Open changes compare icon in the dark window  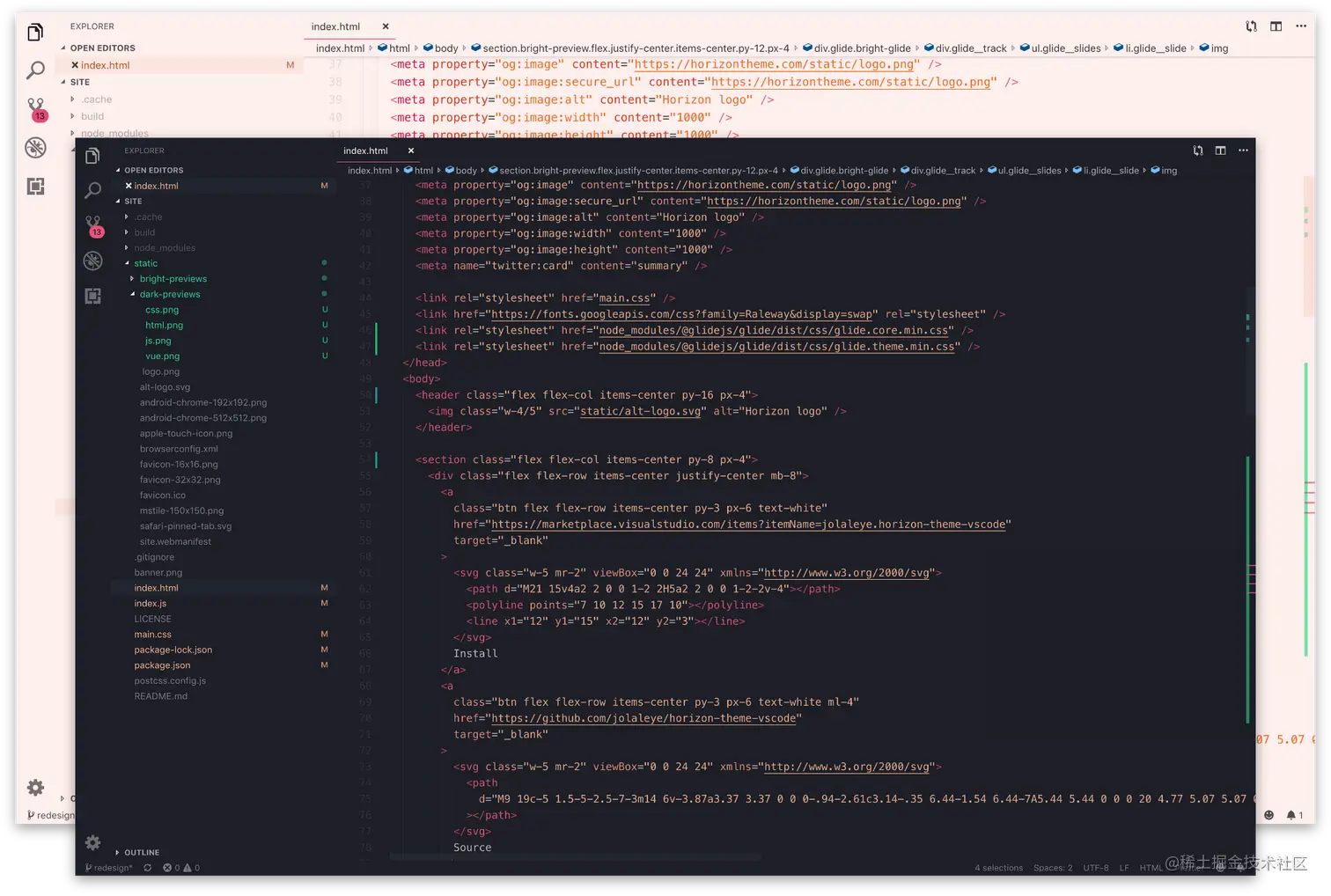point(1197,151)
